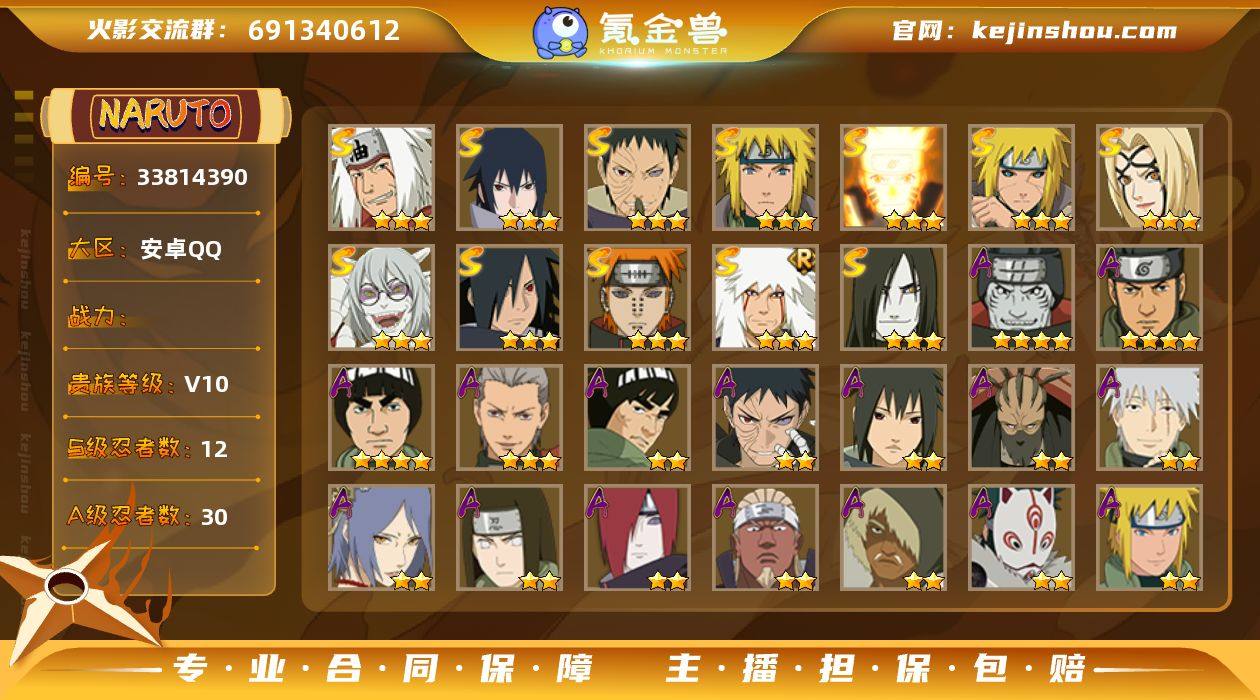
Task: Select the Killer Bee dark-skinned A-rank portrait
Action: pos(766,538)
